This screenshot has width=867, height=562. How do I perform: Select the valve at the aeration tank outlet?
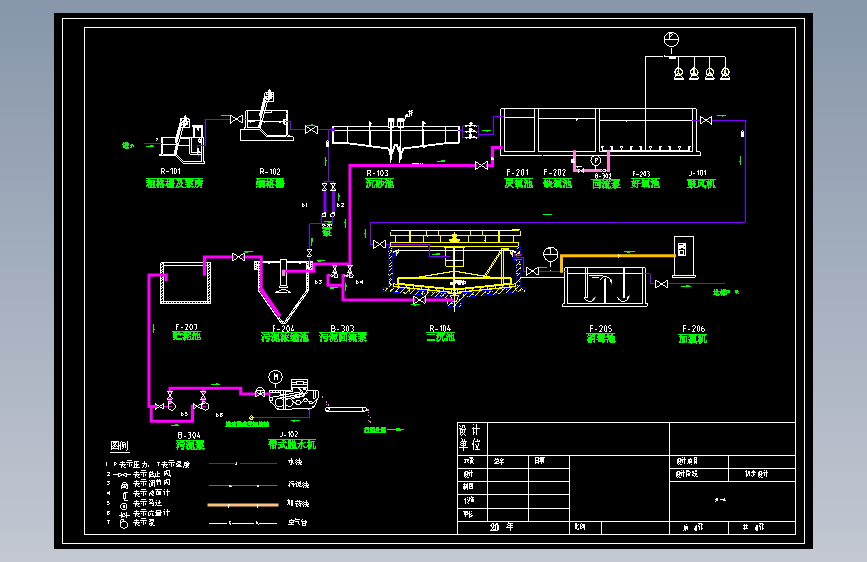click(706, 120)
